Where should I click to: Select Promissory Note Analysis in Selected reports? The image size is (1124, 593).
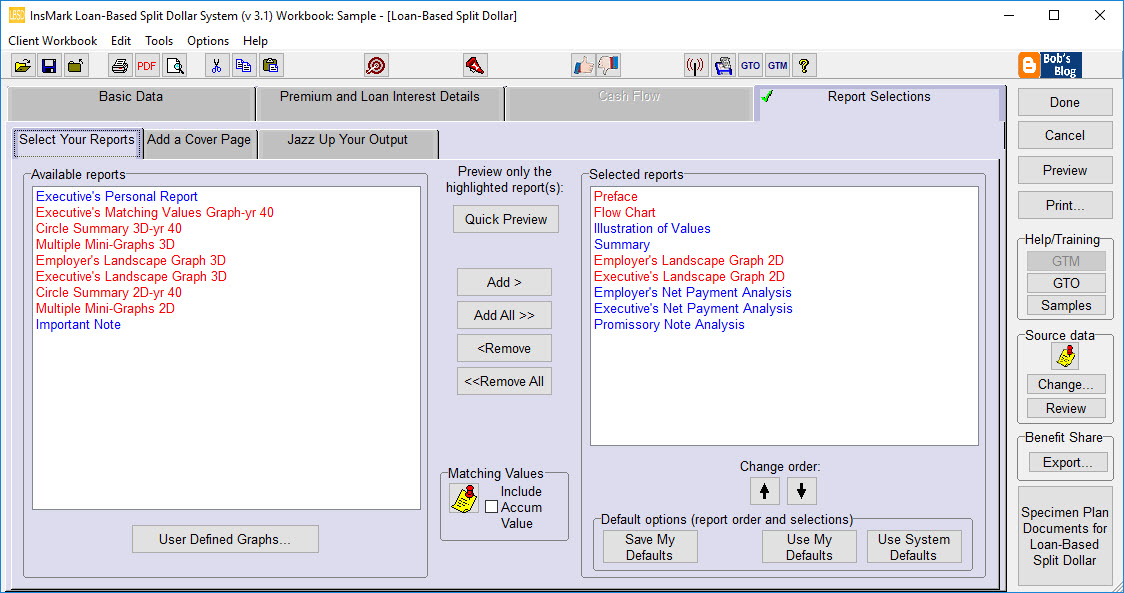tap(667, 324)
